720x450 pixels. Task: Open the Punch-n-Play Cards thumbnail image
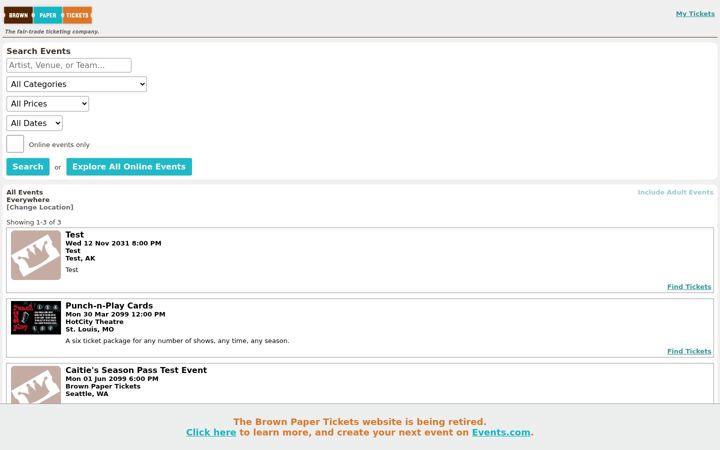click(36, 318)
